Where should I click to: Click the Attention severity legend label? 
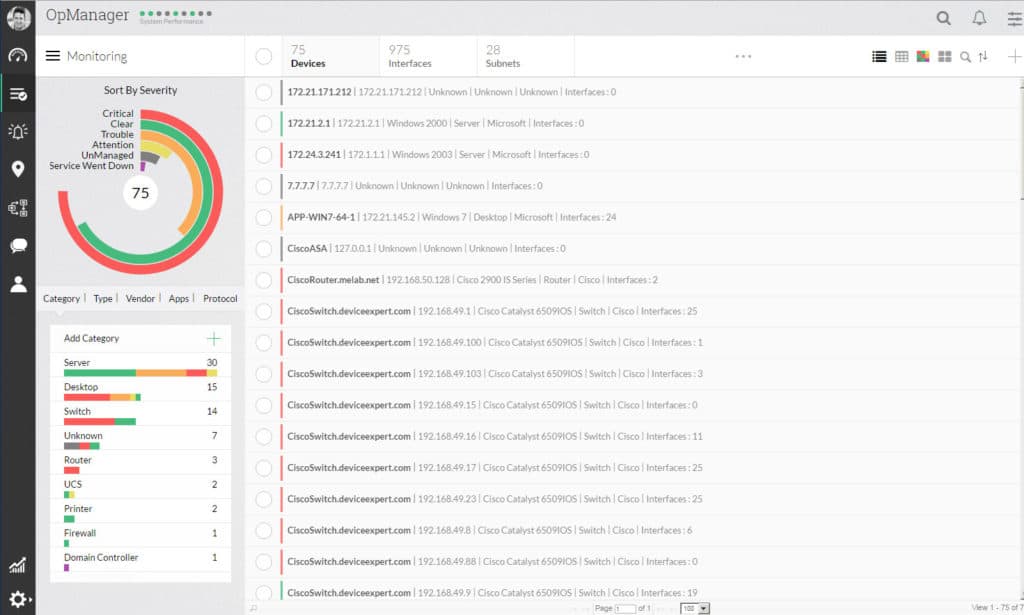(x=112, y=145)
